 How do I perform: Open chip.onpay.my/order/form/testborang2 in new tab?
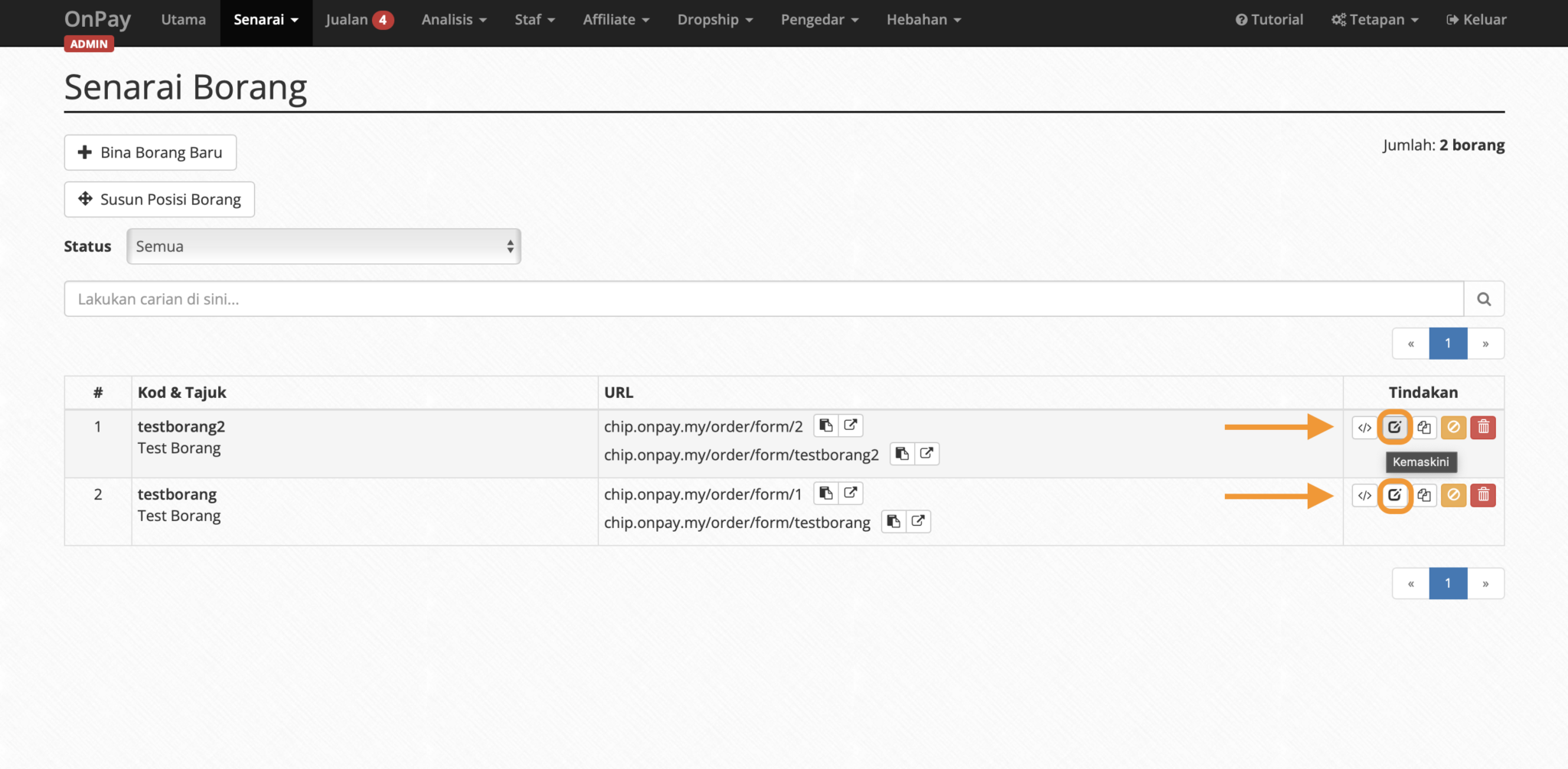926,454
